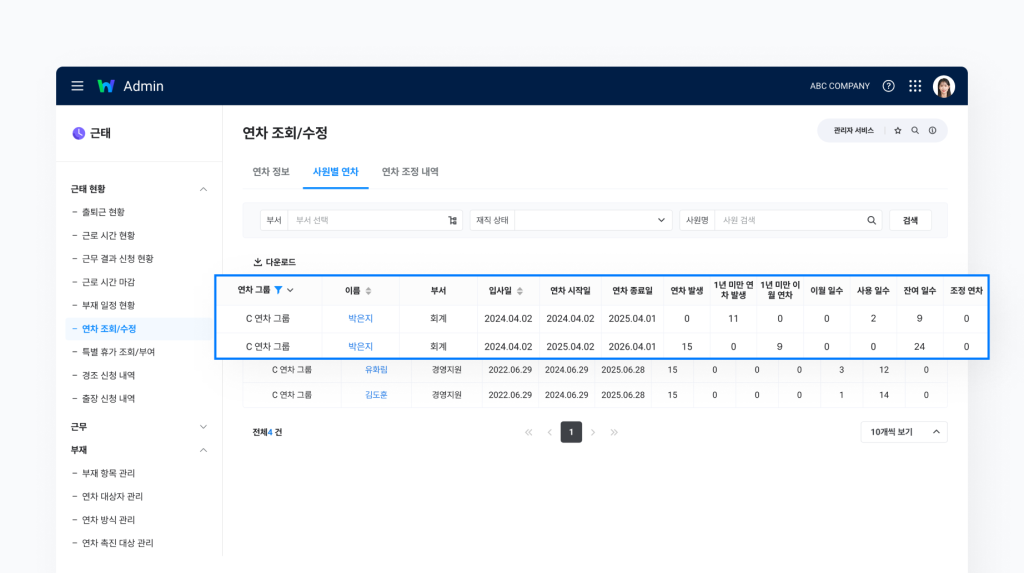Sort by 입사일 column arrows

click(520, 291)
